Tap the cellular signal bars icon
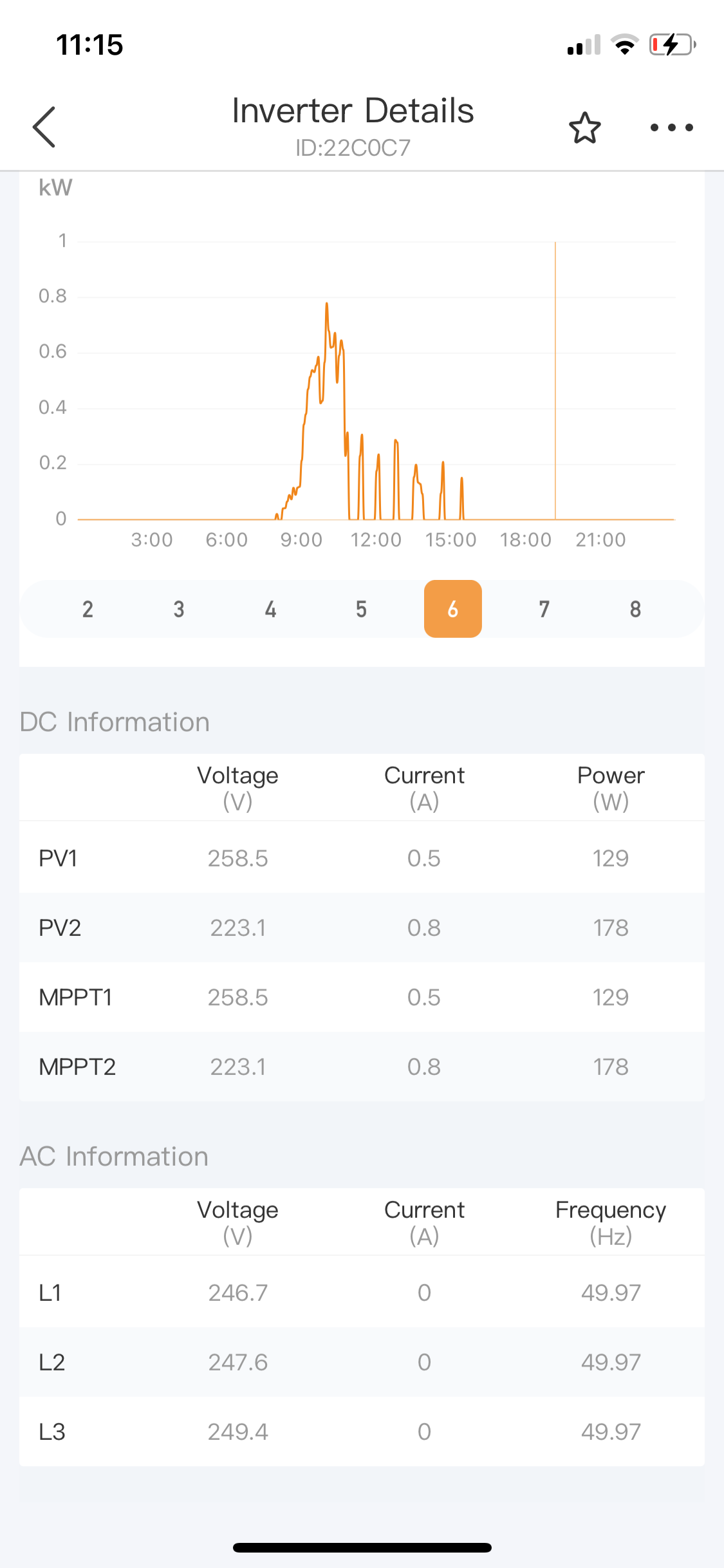The image size is (724, 1568). [x=584, y=45]
